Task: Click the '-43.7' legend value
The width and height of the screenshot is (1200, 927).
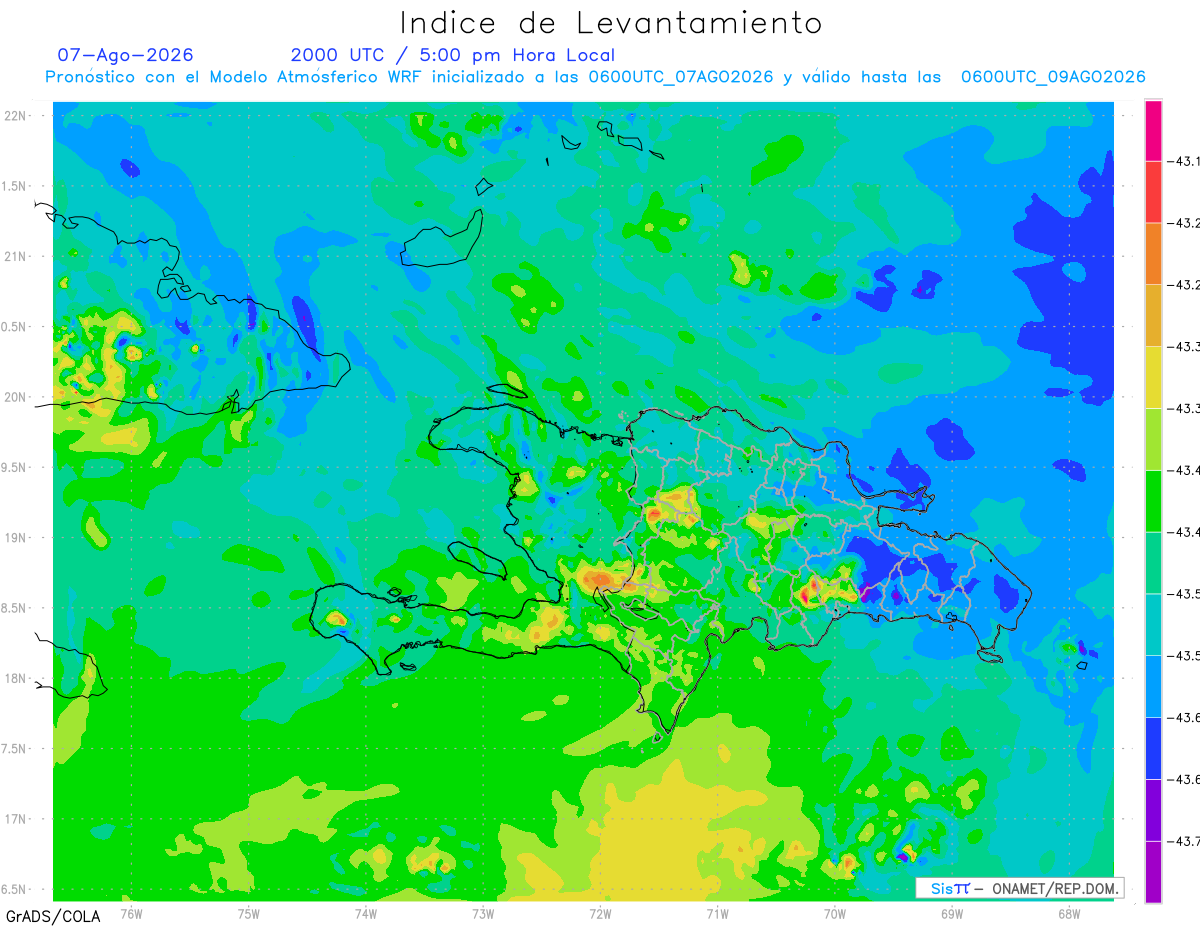Action: 1186,842
